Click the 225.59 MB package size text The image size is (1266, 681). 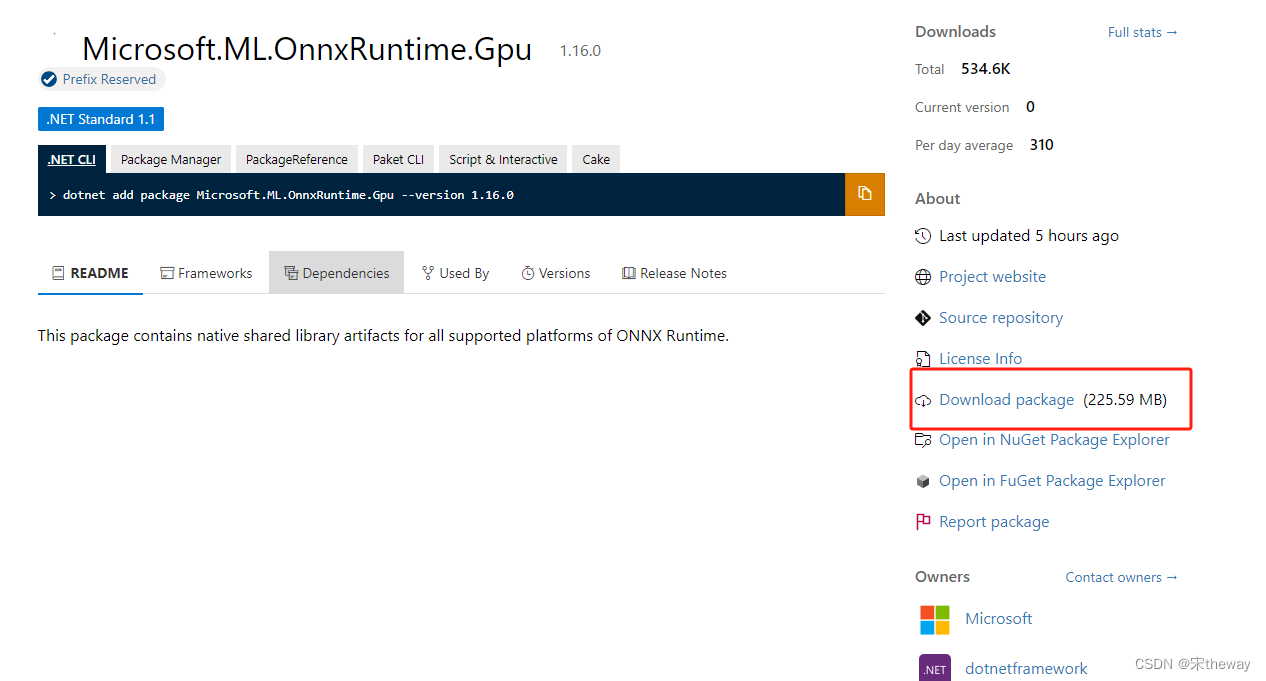coord(1125,400)
